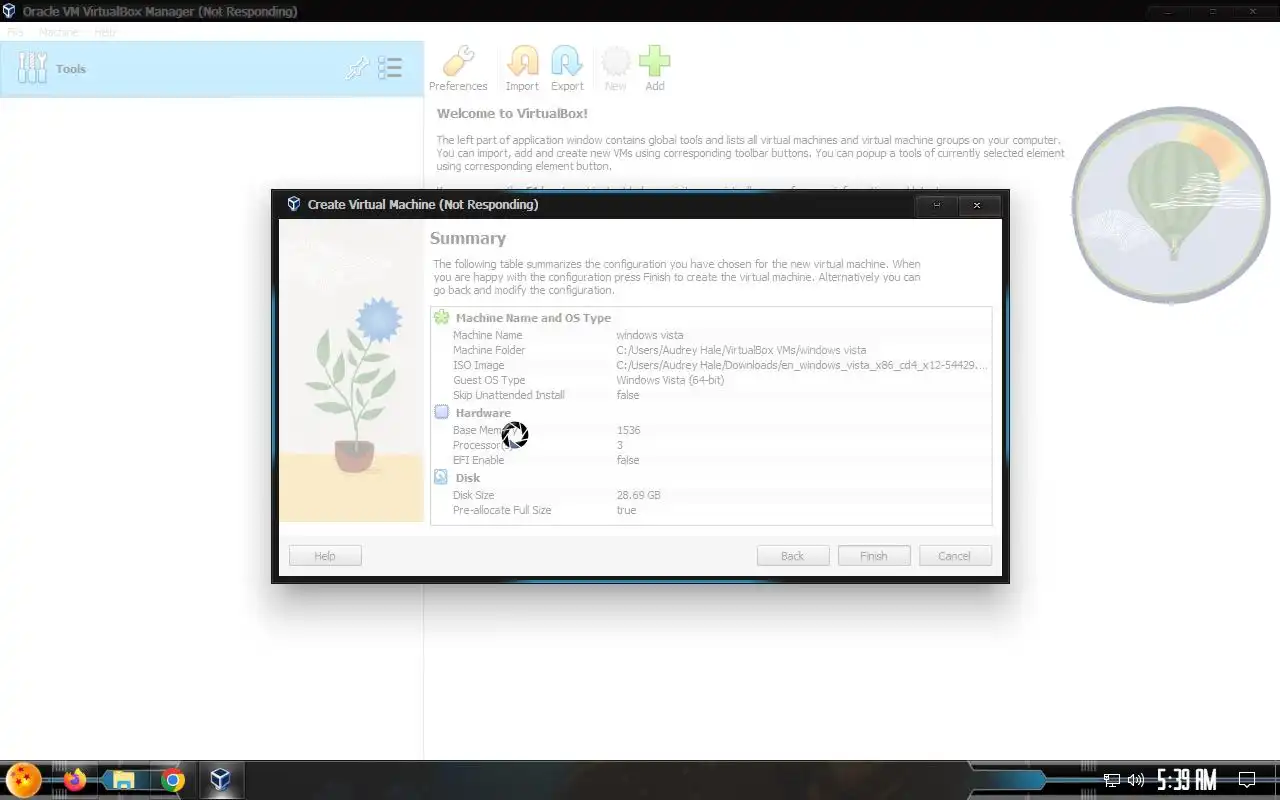The height and width of the screenshot is (800, 1280).
Task: Open File Explorer from the taskbar
Action: pyautogui.click(x=123, y=780)
